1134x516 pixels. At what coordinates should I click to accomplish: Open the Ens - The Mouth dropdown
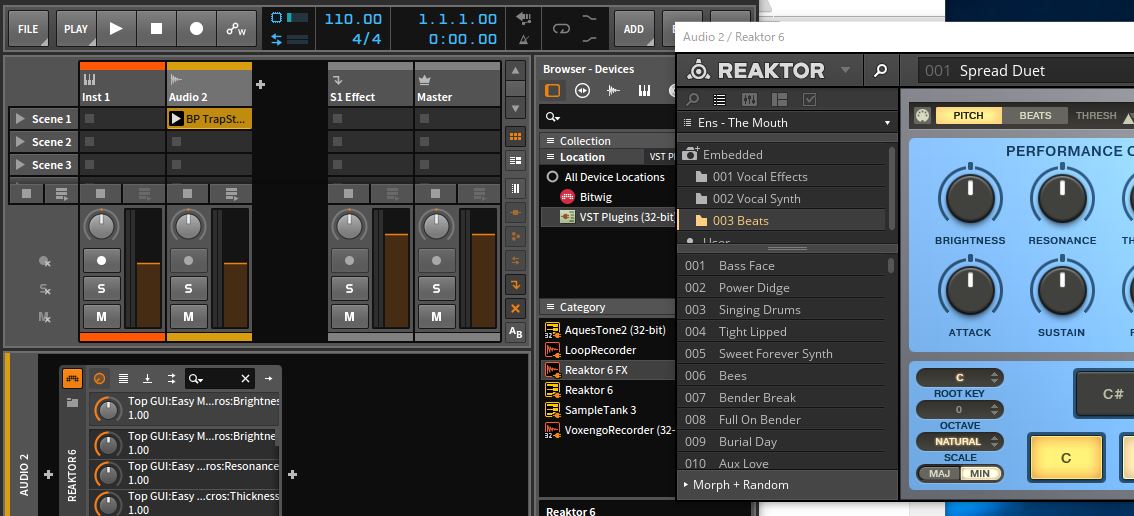(788, 122)
